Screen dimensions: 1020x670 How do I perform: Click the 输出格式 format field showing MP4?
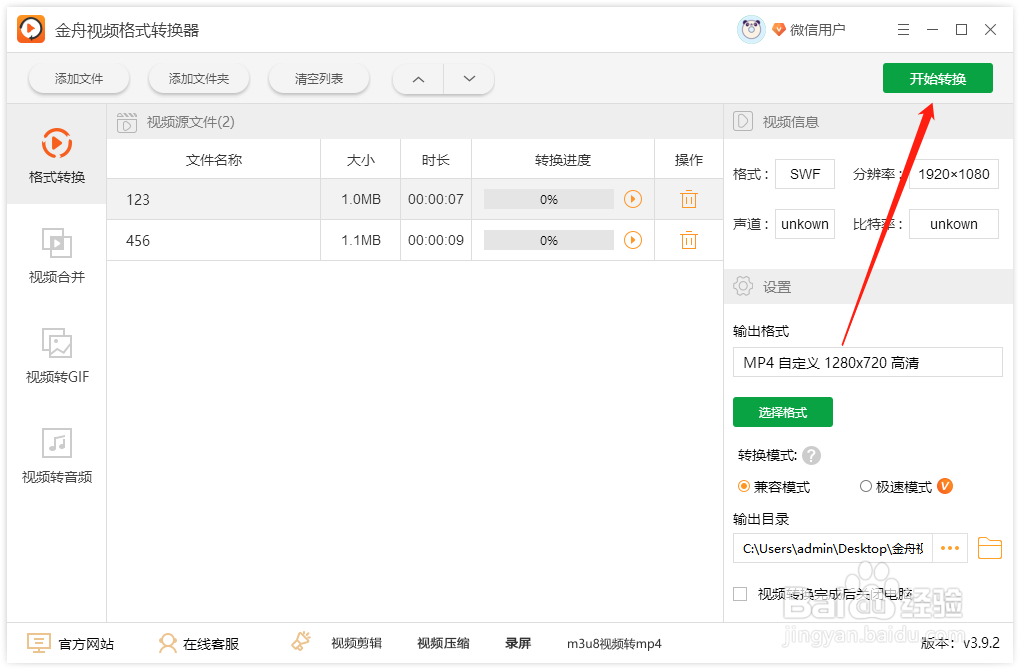[867, 361]
